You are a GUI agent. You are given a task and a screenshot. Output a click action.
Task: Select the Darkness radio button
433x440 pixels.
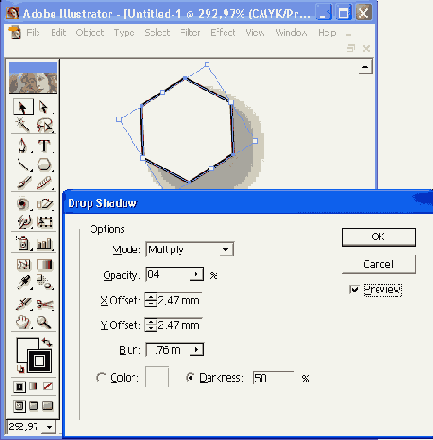190,377
